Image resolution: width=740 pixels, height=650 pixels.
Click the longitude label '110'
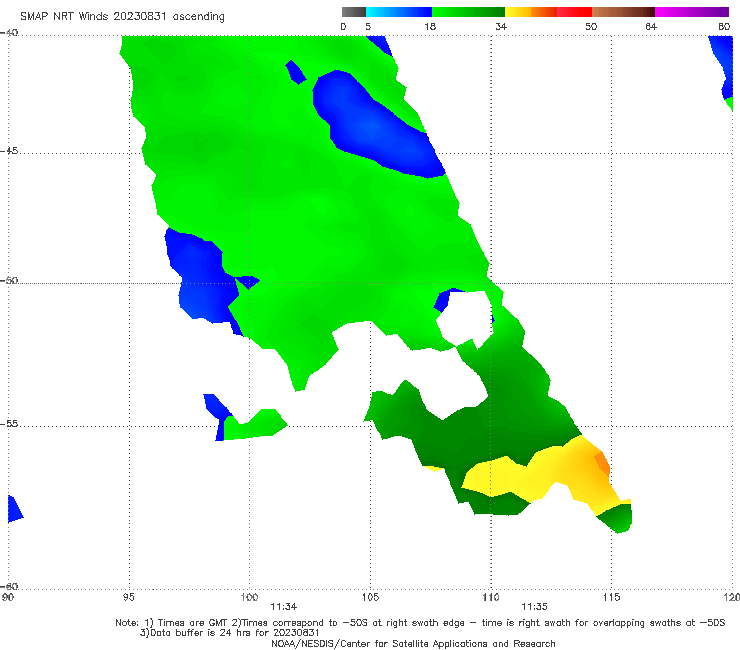click(x=491, y=597)
